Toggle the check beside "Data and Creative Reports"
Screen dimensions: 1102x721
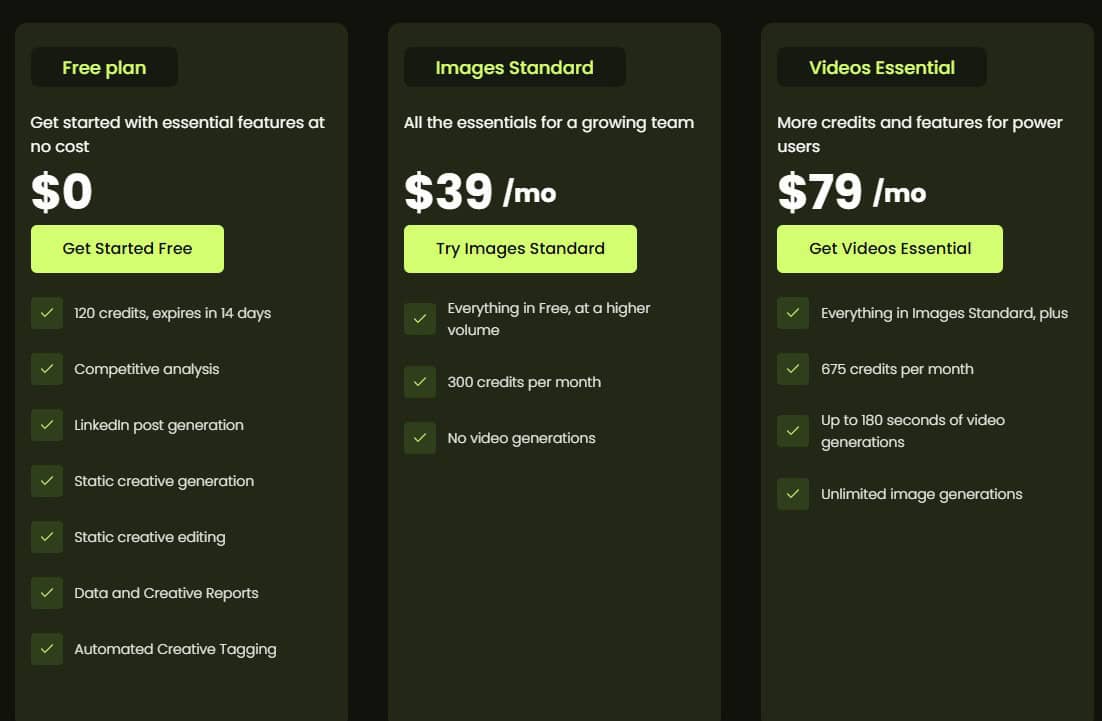47,593
